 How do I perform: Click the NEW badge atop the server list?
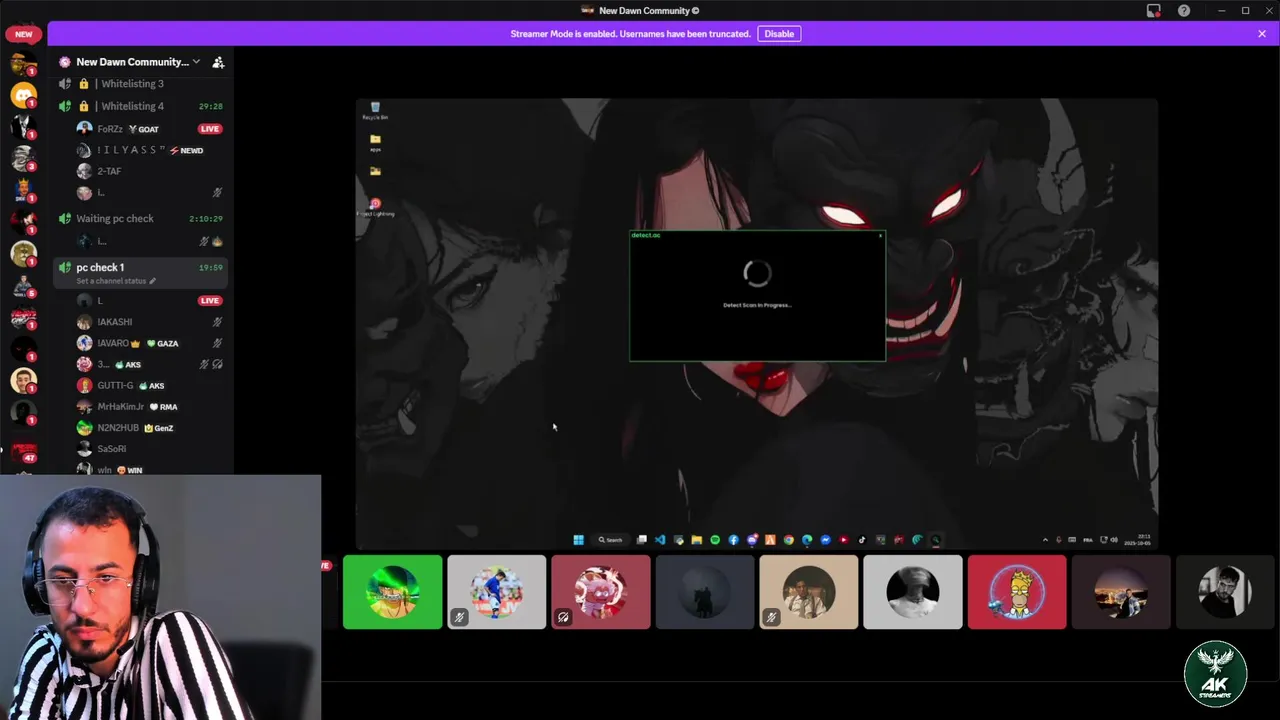24,34
